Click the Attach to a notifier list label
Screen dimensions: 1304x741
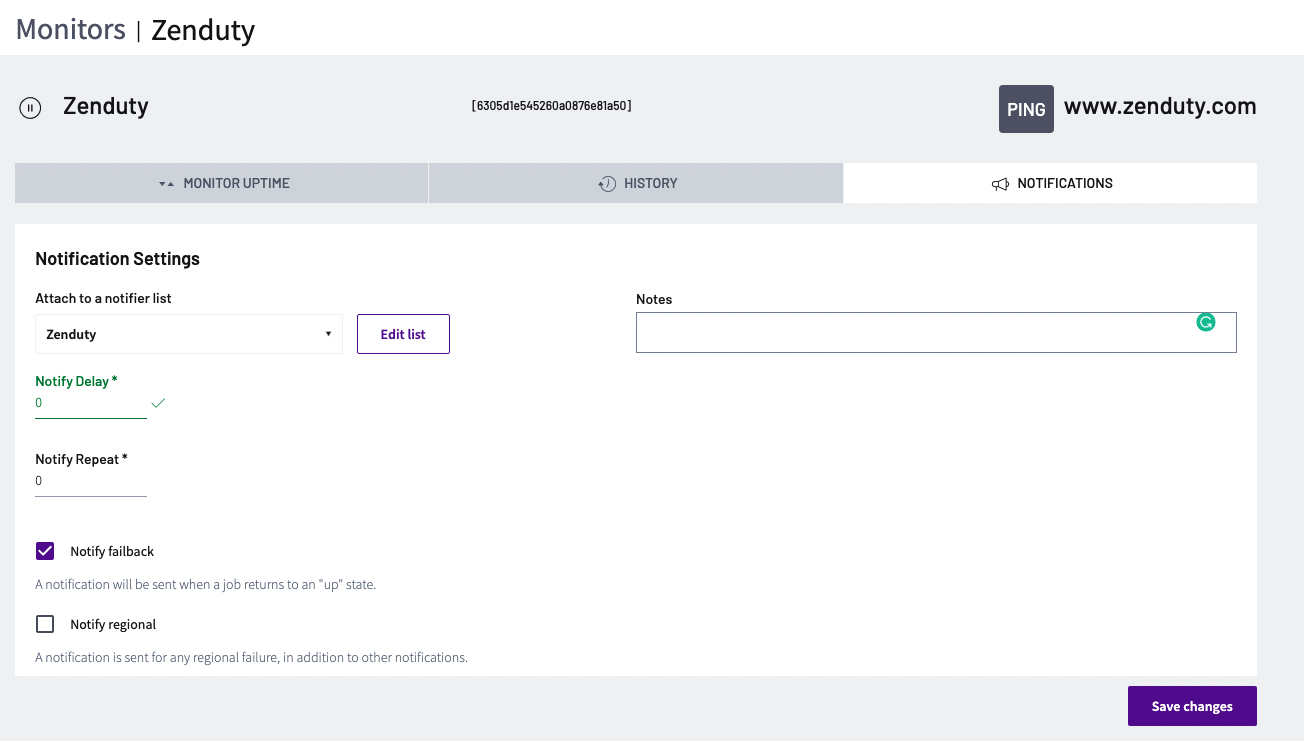click(103, 298)
